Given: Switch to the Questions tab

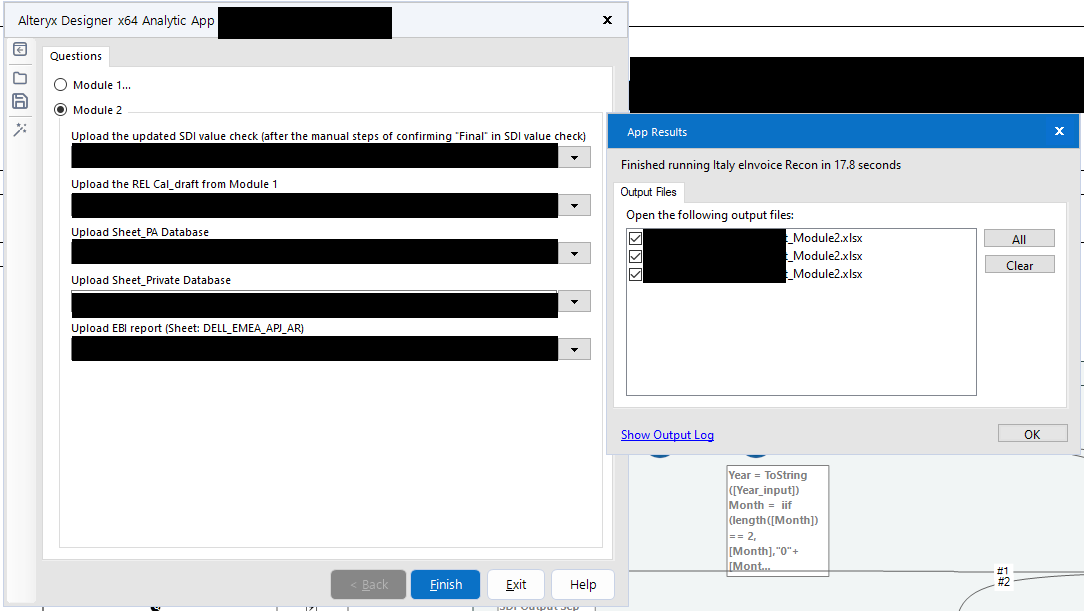Looking at the screenshot, I should (75, 56).
